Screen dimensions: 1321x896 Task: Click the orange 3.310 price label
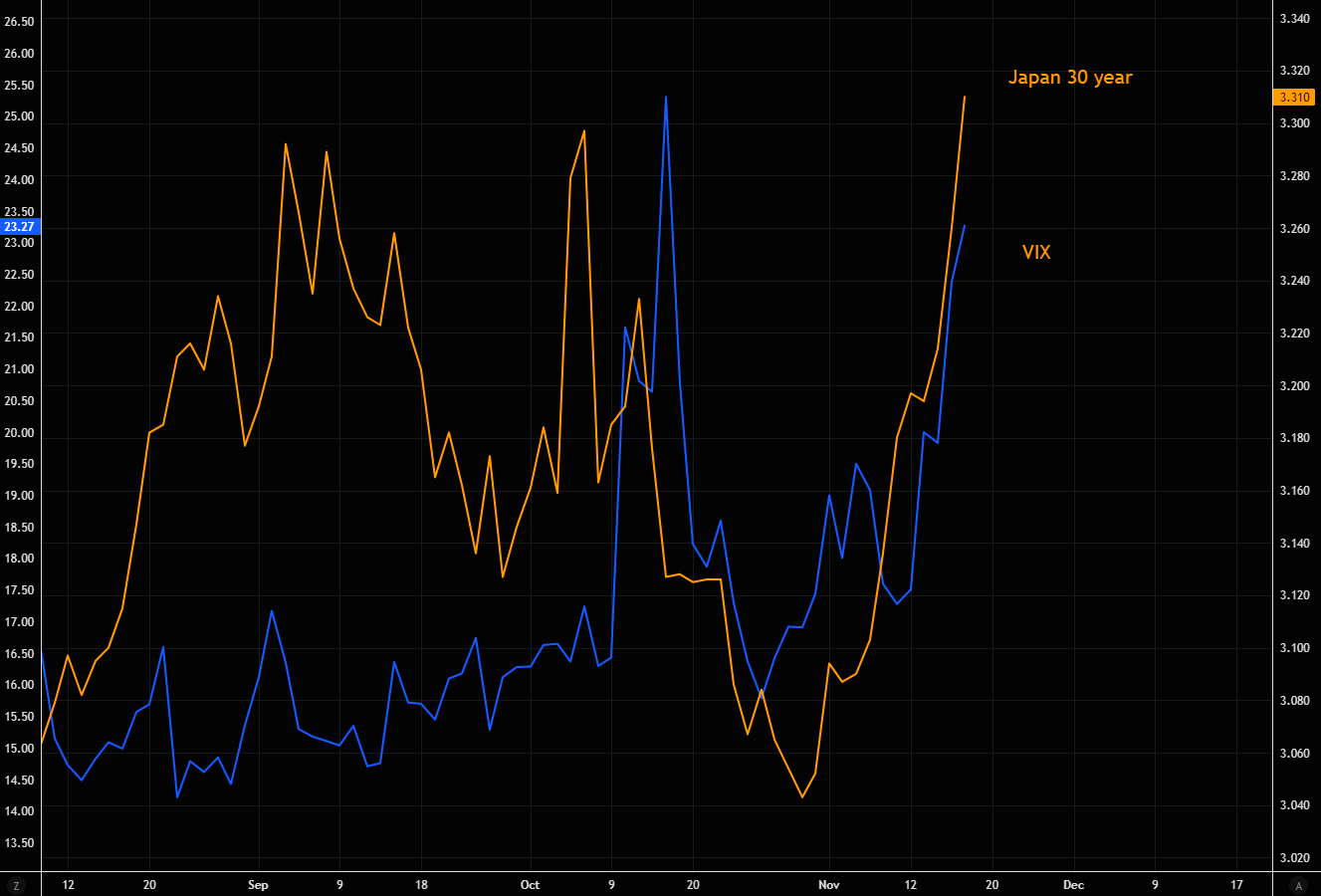coord(1294,98)
